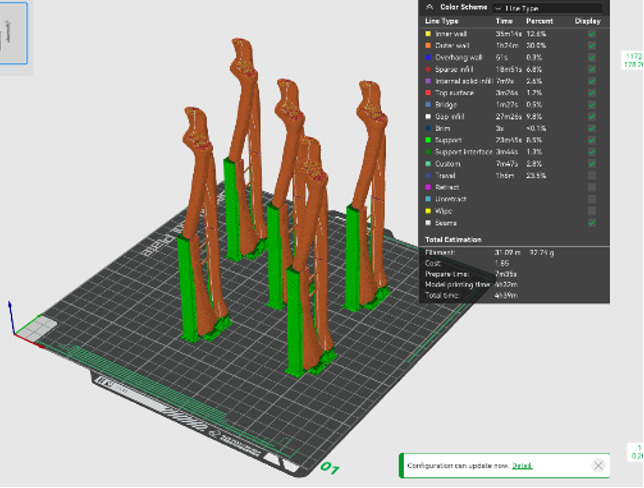Image resolution: width=644 pixels, height=488 pixels.
Task: Click the Total Estimation heading
Action: click(453, 239)
